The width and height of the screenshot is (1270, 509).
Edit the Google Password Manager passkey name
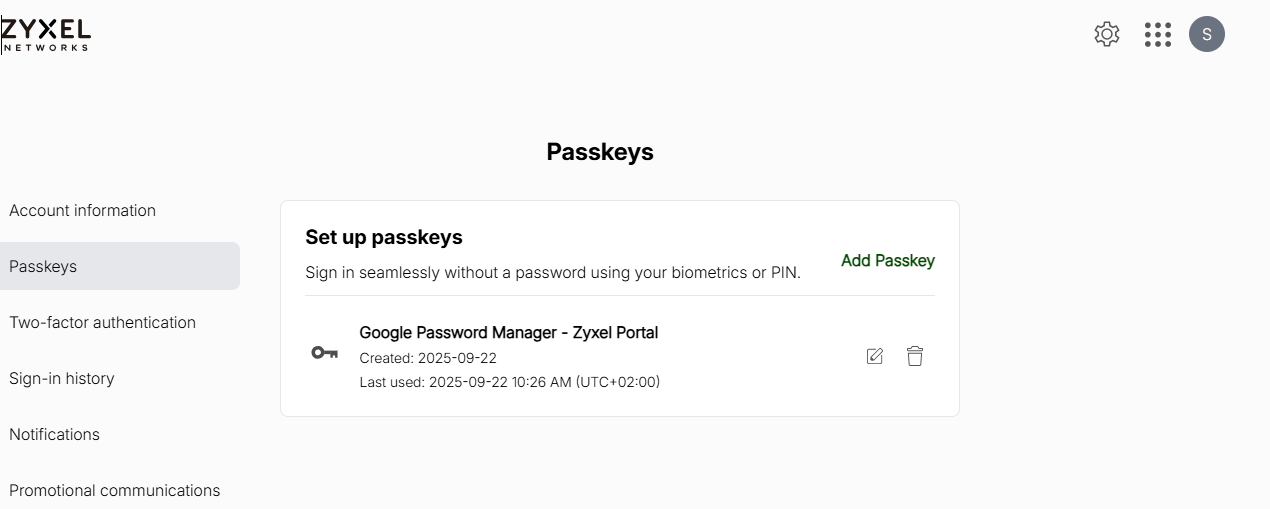[875, 356]
